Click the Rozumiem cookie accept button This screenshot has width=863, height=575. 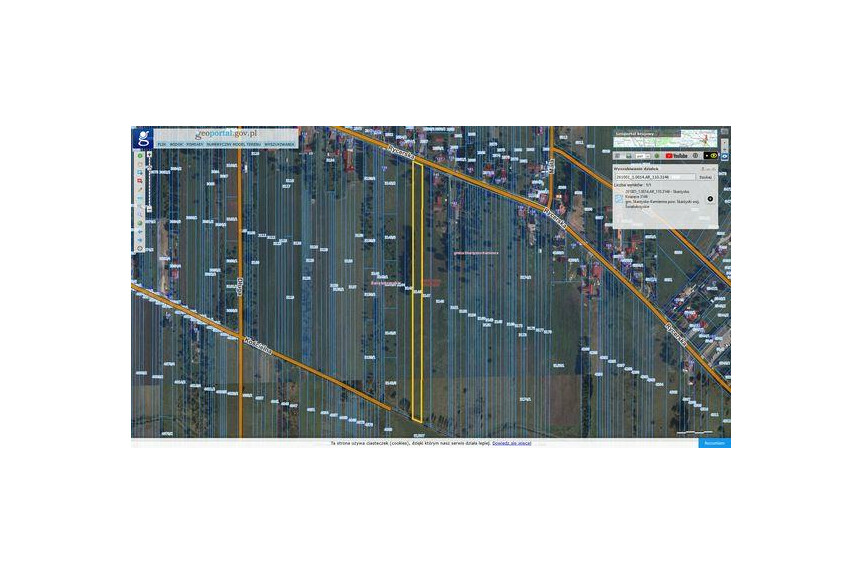714,442
